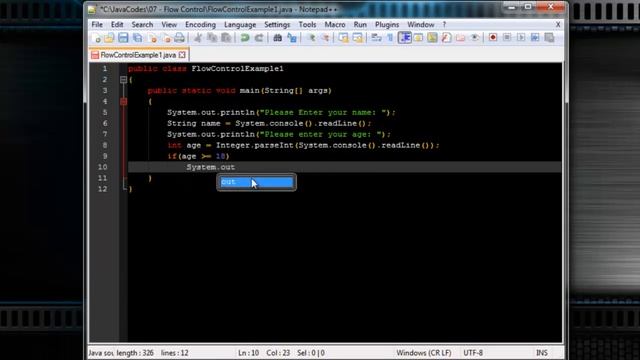Open Find with the binoculars icon
The height and width of the screenshot is (360, 640).
click(x=278, y=38)
